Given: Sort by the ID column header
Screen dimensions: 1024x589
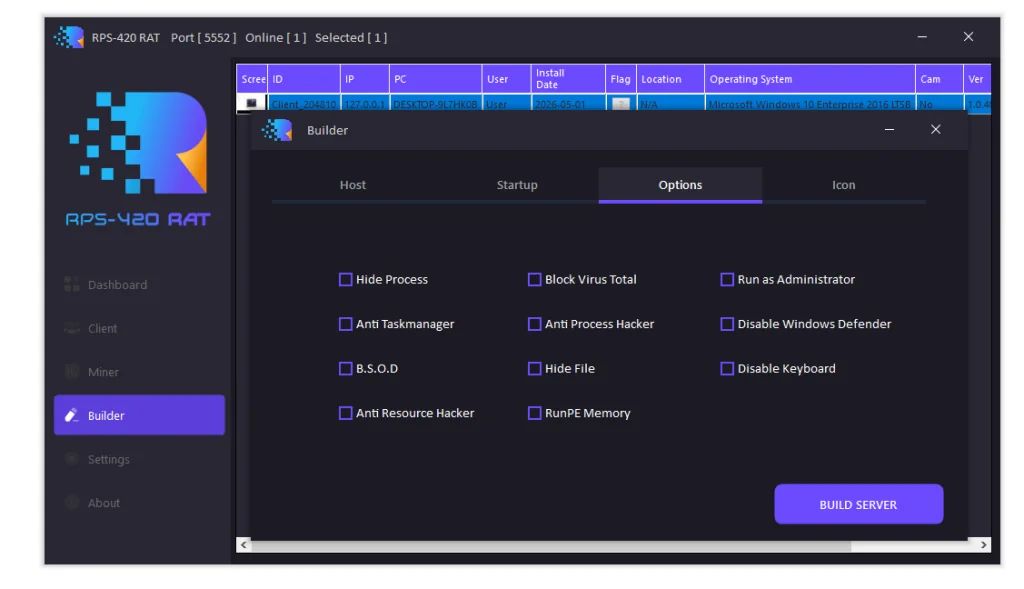Looking at the screenshot, I should click(304, 79).
